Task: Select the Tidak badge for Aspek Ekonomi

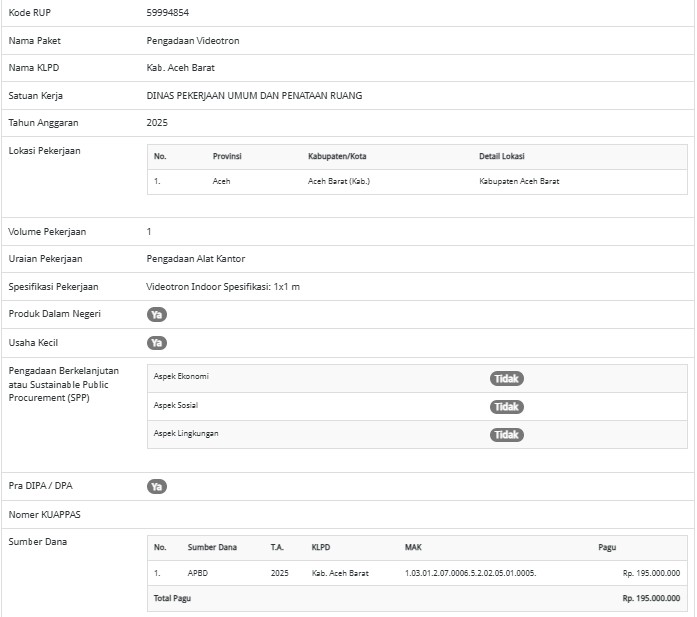Action: 506,379
